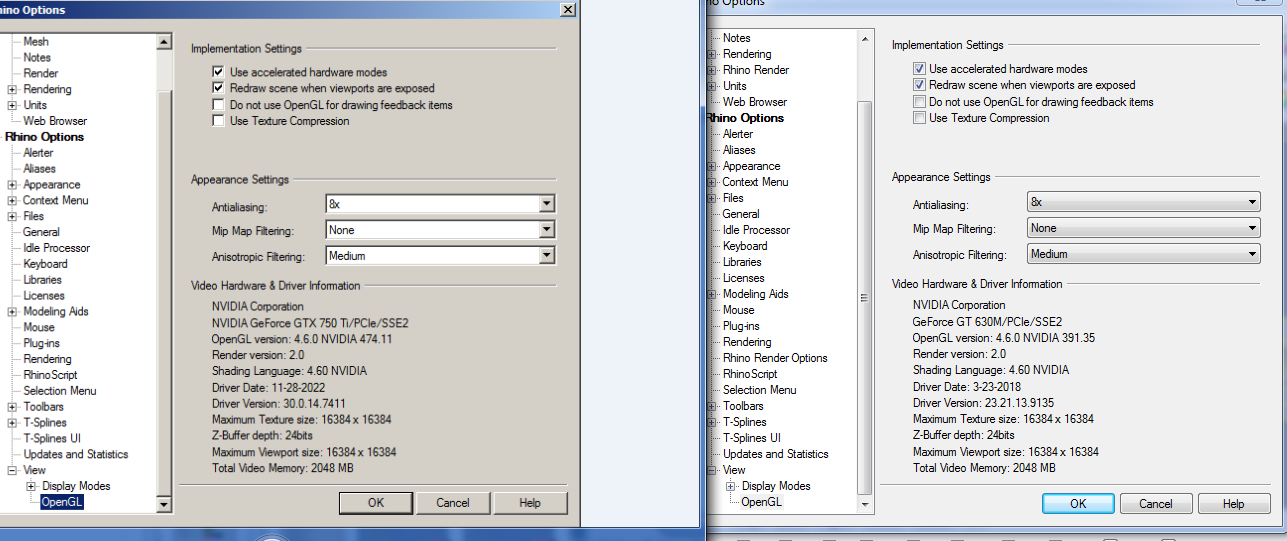Expand Toolbars node in GT 630M window
Image resolution: width=1287 pixels, height=541 pixels.
click(x=713, y=406)
